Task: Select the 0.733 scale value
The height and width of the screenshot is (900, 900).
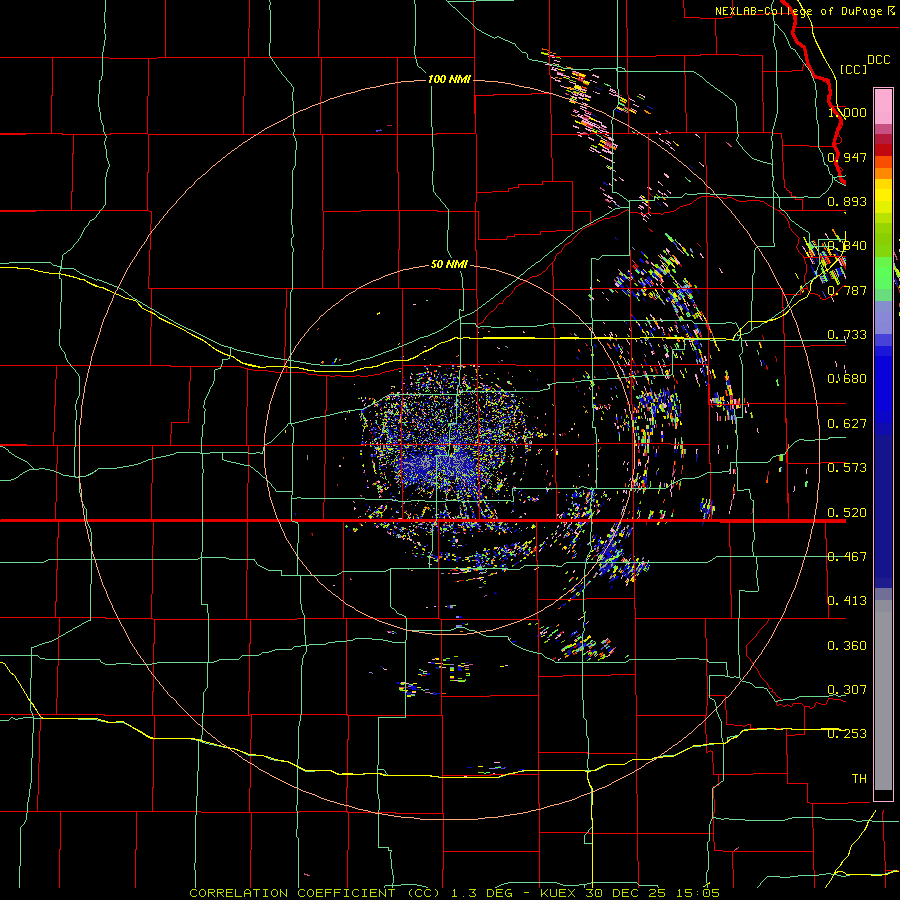Action: click(847, 335)
